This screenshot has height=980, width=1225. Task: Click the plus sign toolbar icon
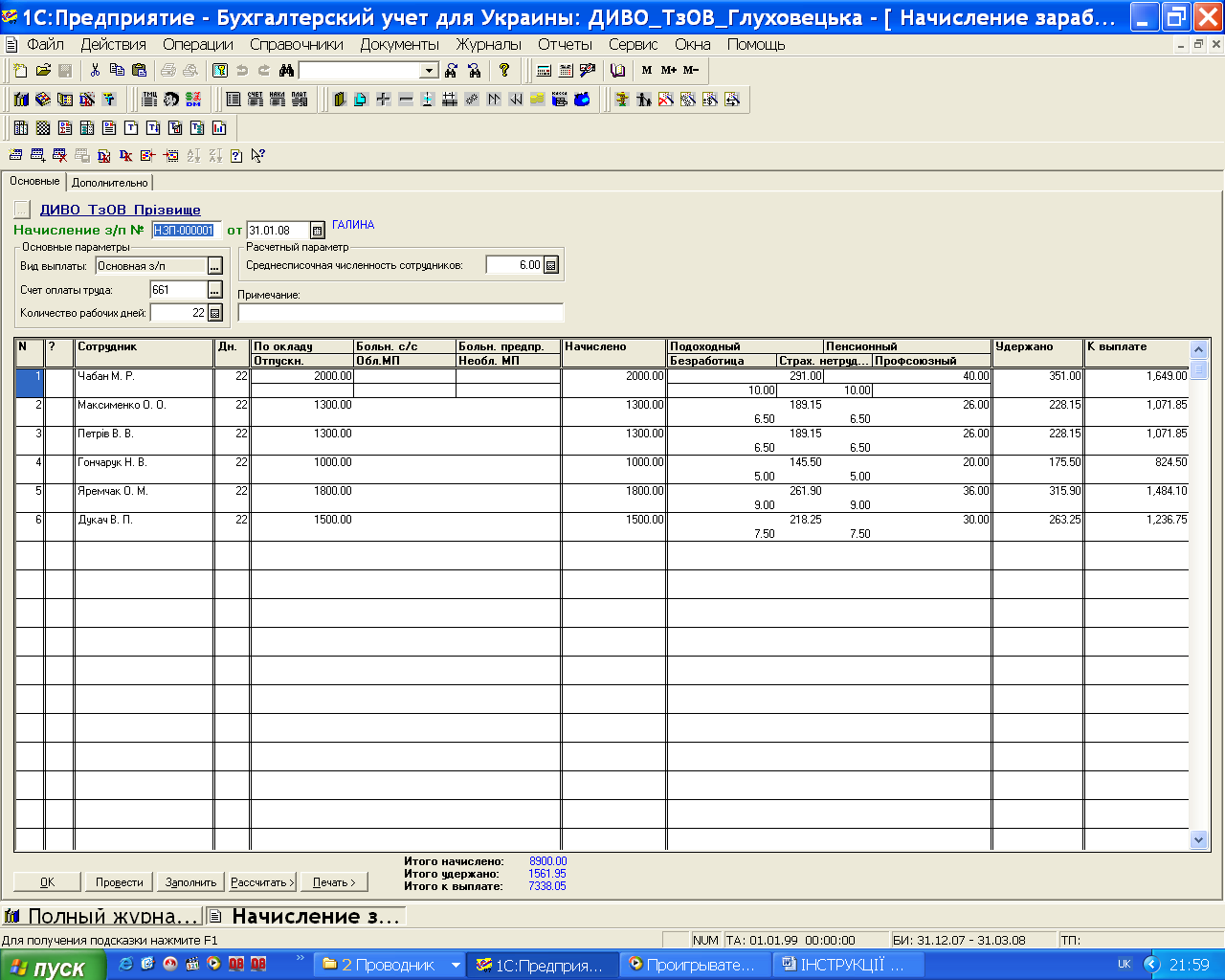click(x=384, y=100)
